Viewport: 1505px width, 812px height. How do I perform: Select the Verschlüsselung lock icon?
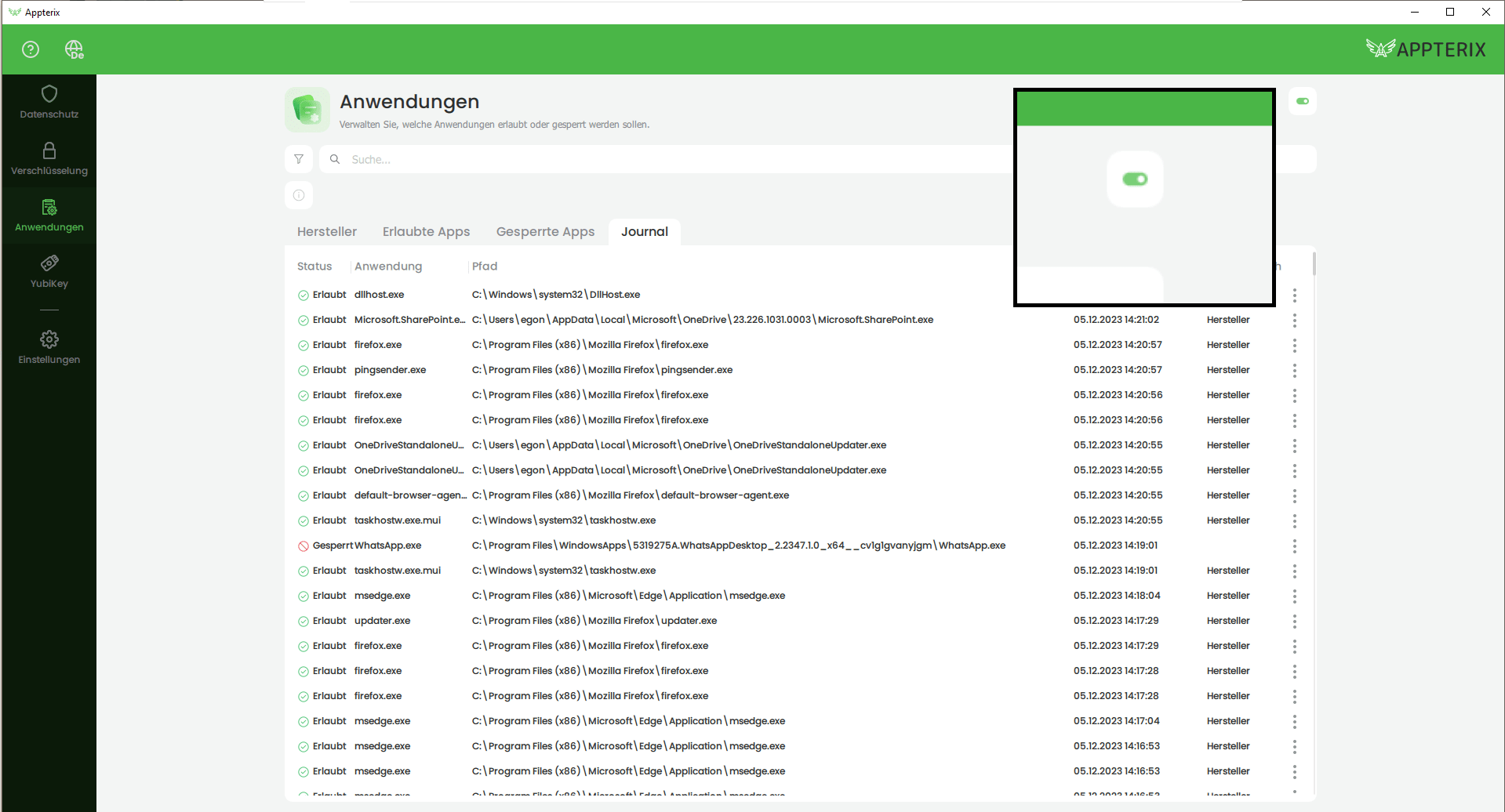[49, 152]
